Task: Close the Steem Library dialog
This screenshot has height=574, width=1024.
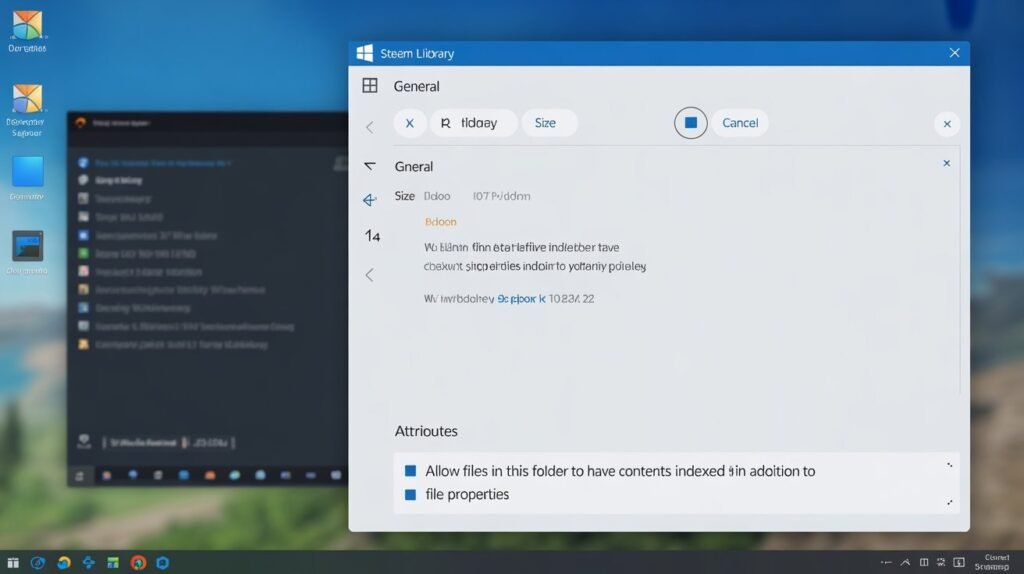Action: (954, 53)
